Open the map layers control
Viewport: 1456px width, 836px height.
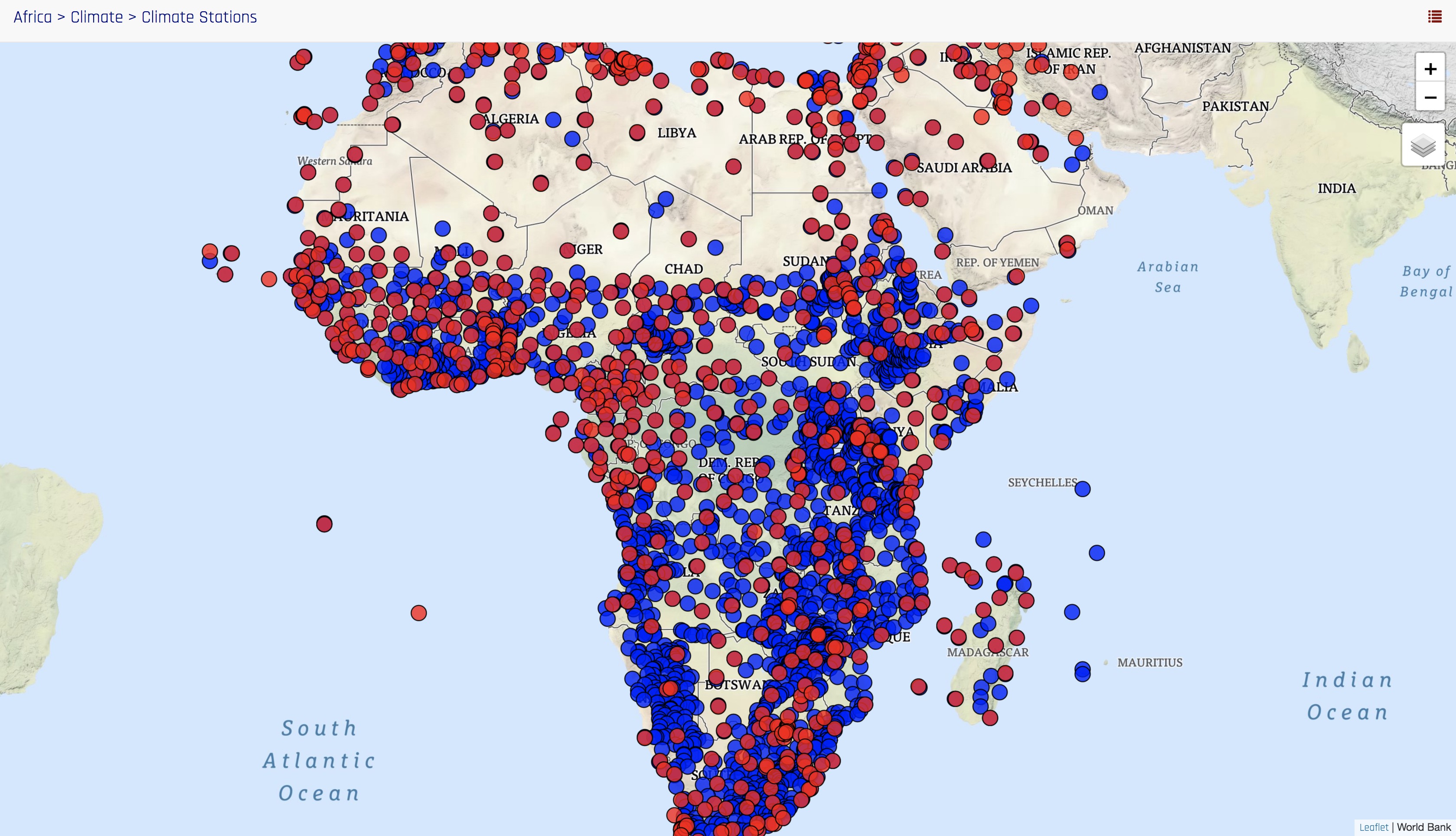(x=1423, y=145)
